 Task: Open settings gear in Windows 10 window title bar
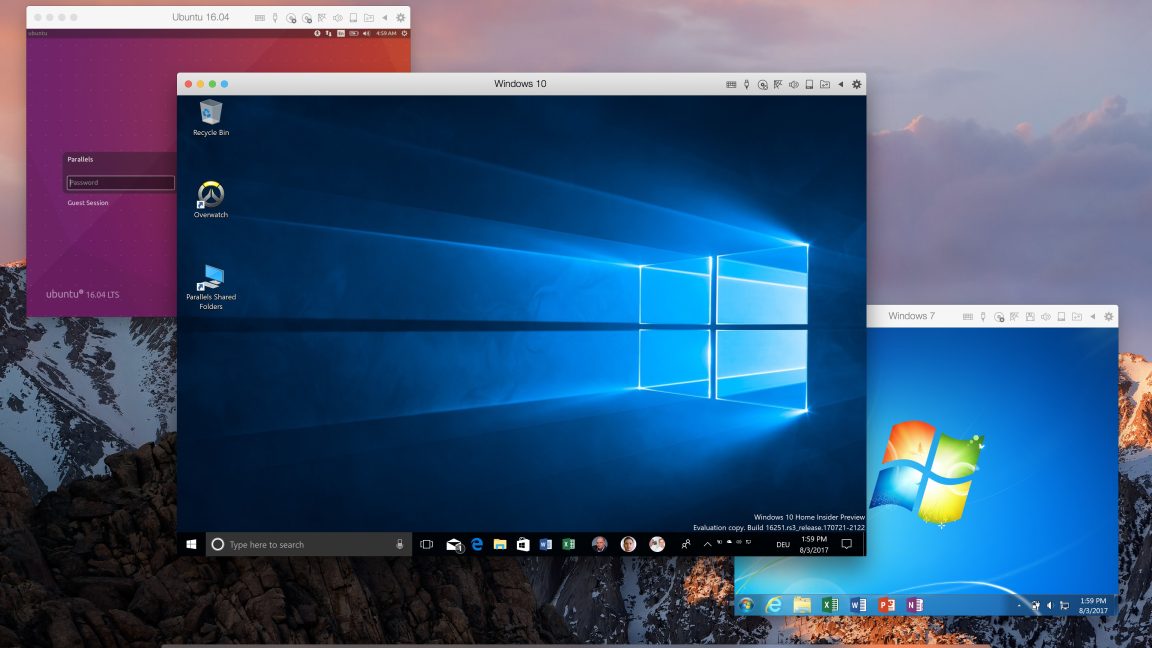pyautogui.click(x=857, y=84)
